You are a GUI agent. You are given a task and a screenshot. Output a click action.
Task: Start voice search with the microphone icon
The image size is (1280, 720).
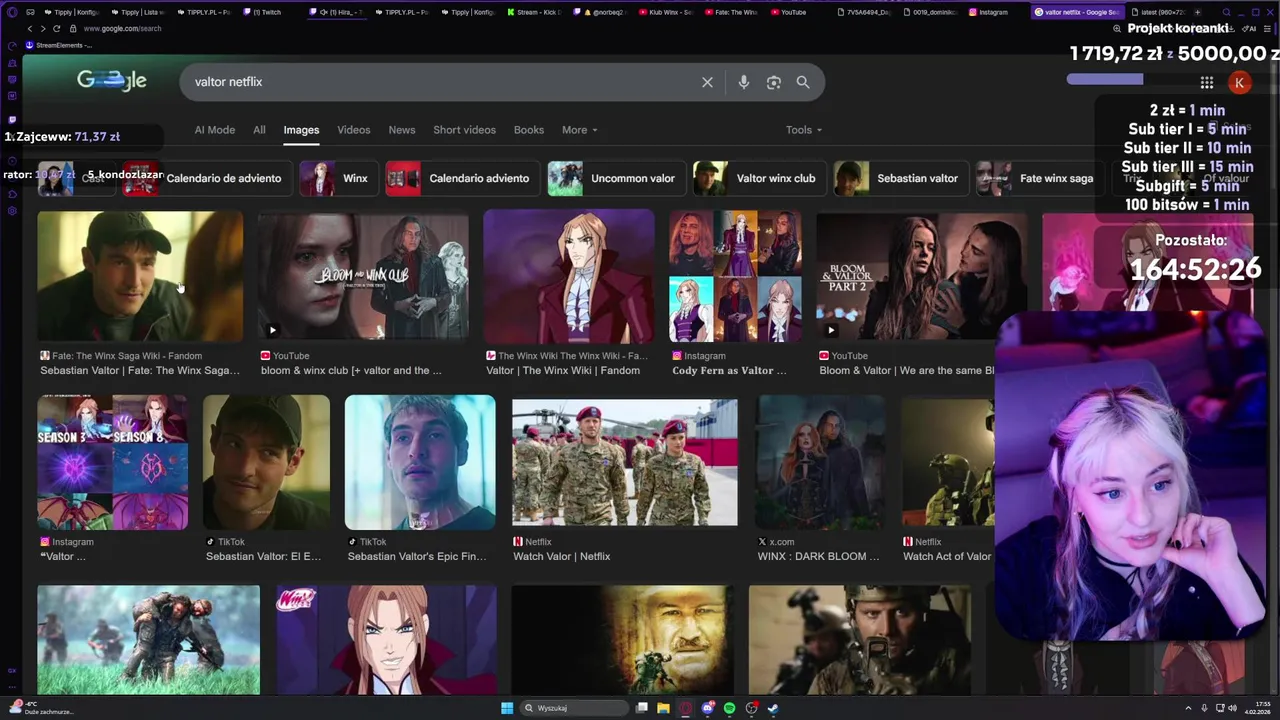click(743, 82)
